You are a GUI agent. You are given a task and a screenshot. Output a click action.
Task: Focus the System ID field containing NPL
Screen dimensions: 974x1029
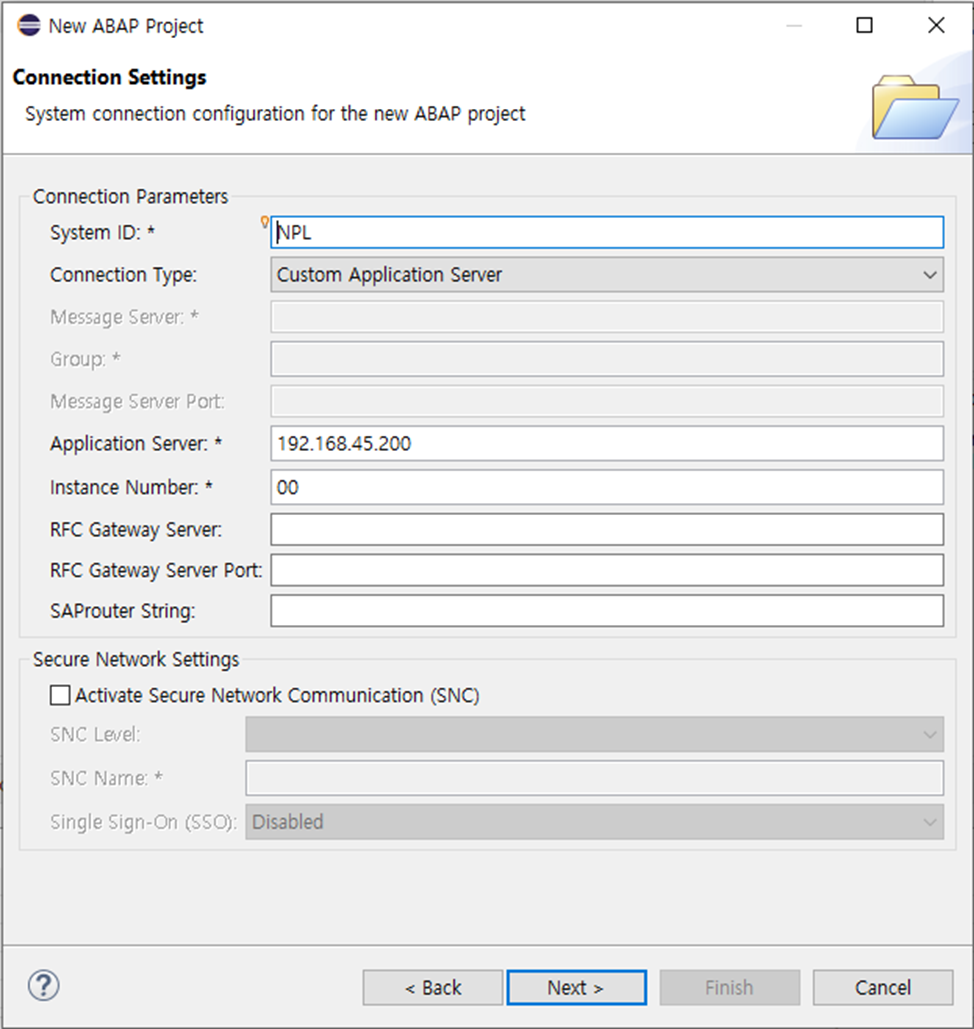(x=607, y=232)
